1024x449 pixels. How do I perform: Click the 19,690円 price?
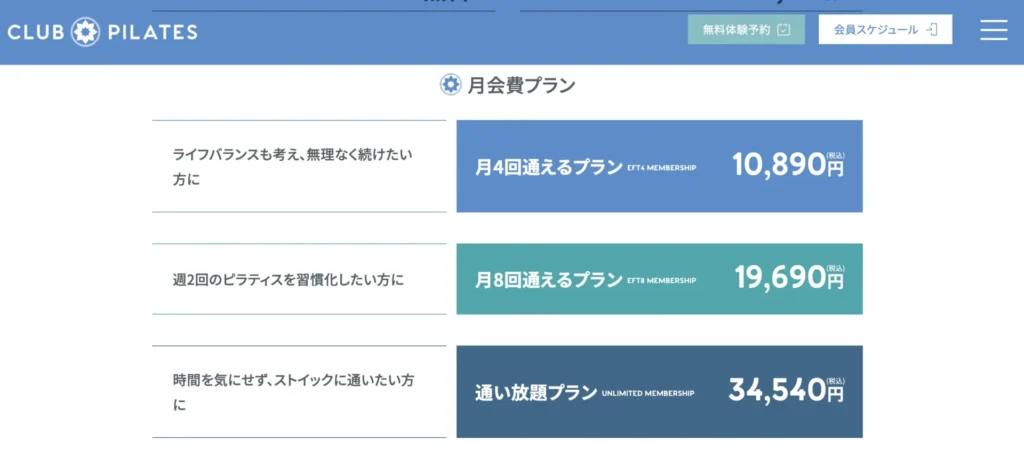789,278
